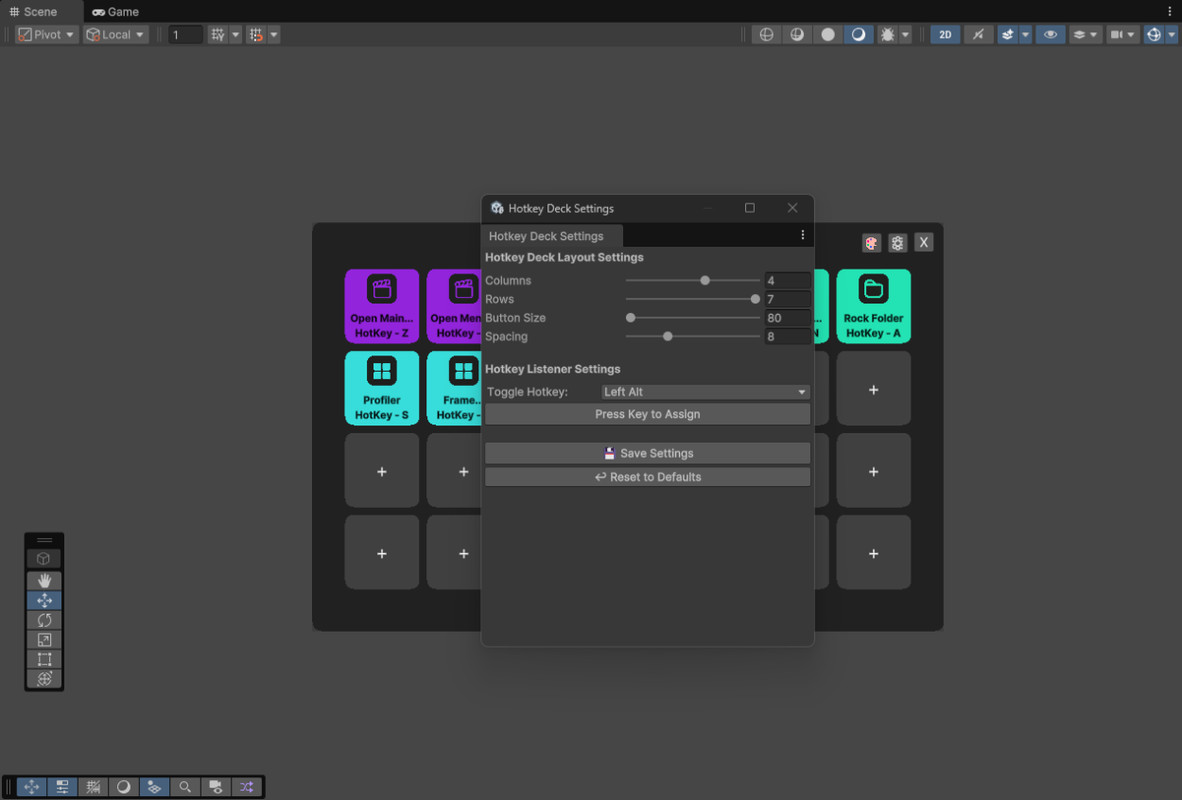Toggle 2D view mode

point(944,34)
